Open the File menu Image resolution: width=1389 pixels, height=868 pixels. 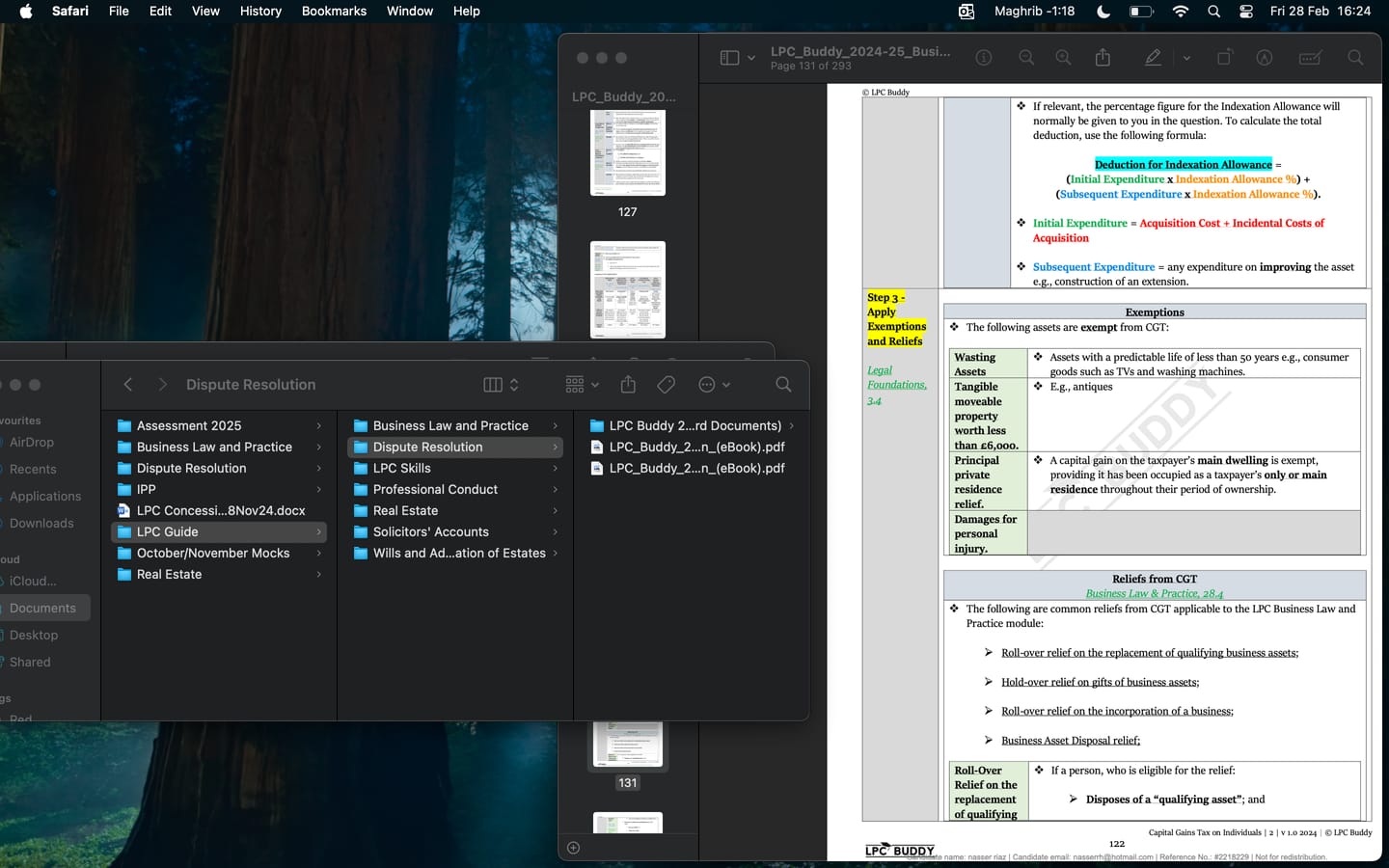tap(119, 12)
